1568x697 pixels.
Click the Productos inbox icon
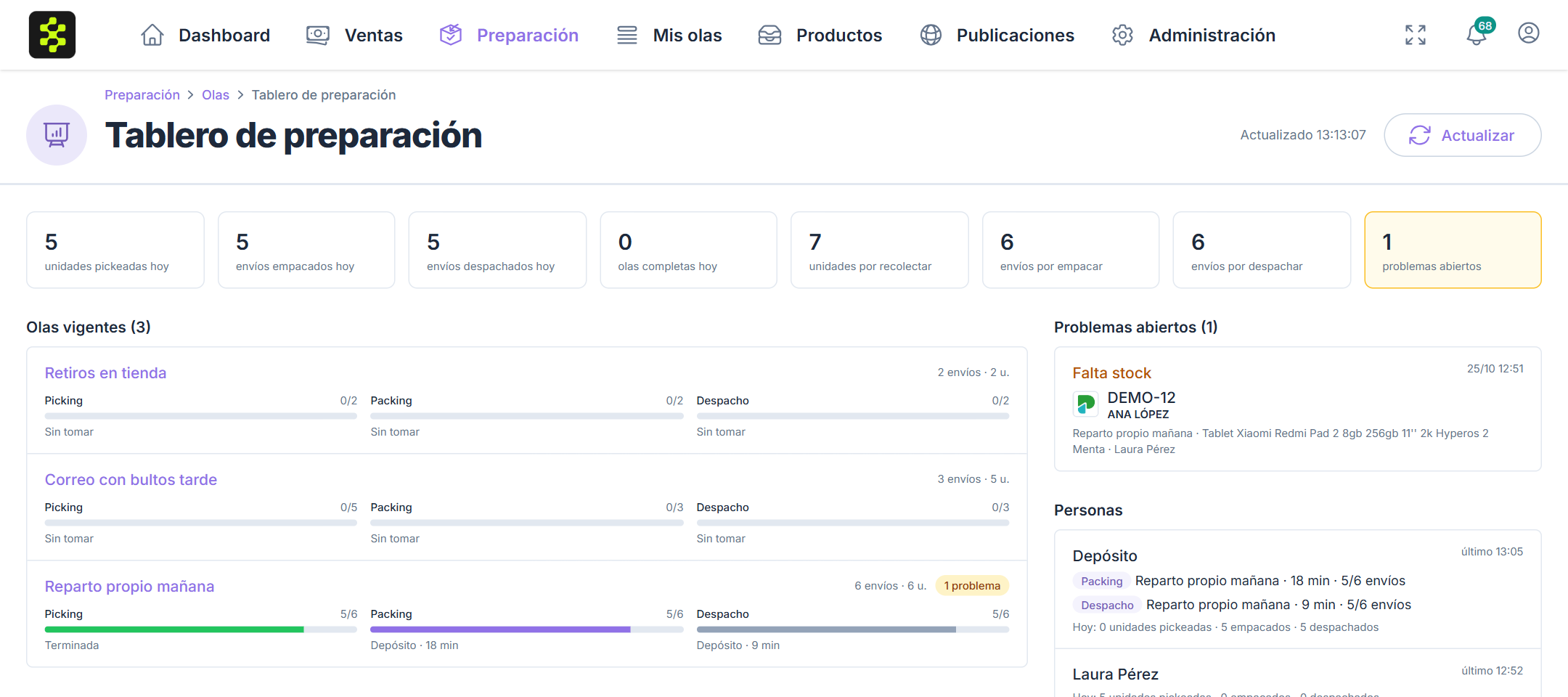769,35
